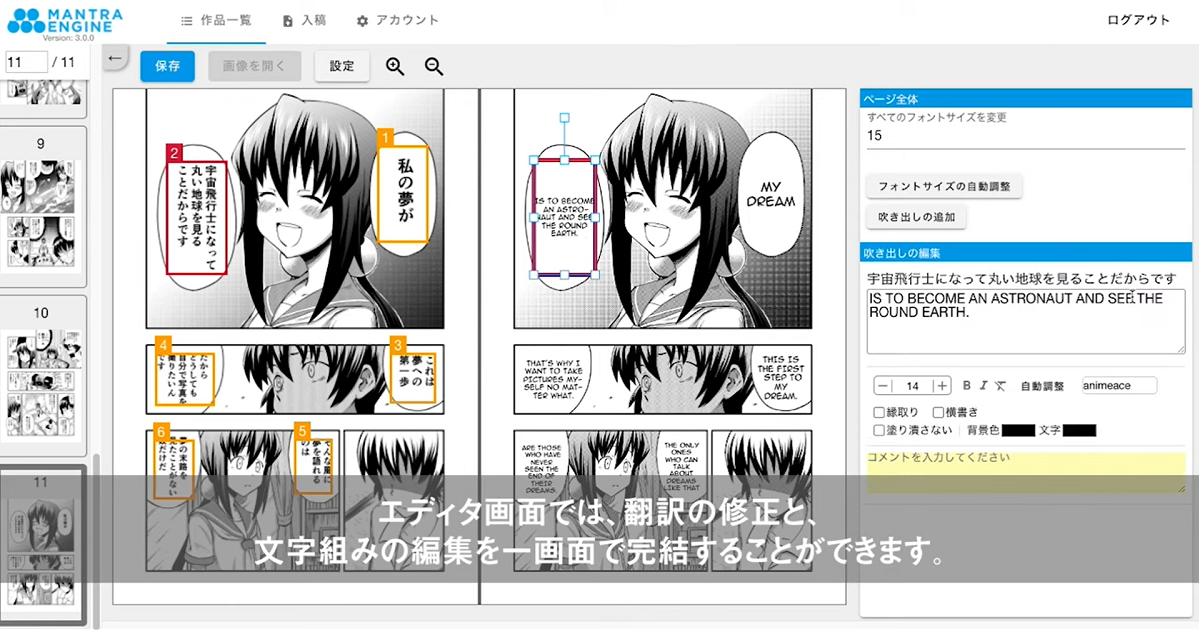Image resolution: width=1199 pixels, height=630 pixels.
Task: Toggle italic text formatting
Action: coord(983,386)
